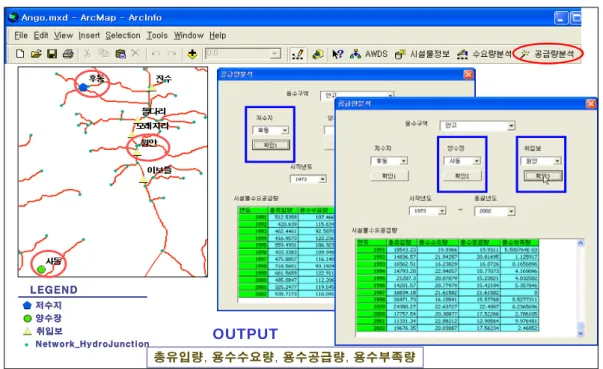The image size is (603, 369).
Task: Paste with clipboard toolbar icon
Action: [x=120, y=54]
